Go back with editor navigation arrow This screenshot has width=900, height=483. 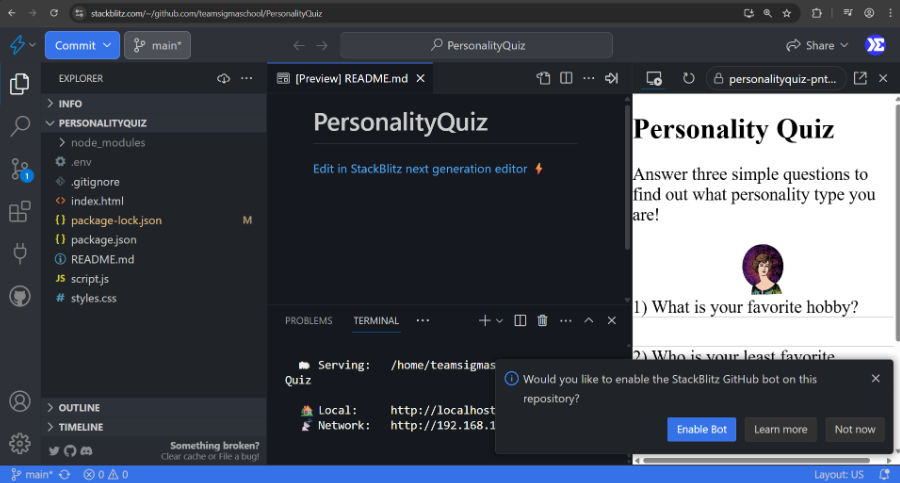[298, 45]
